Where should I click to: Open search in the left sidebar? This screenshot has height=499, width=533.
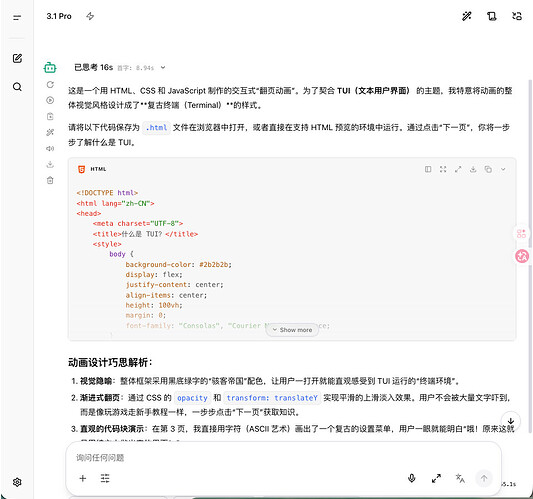pyautogui.click(x=17, y=87)
